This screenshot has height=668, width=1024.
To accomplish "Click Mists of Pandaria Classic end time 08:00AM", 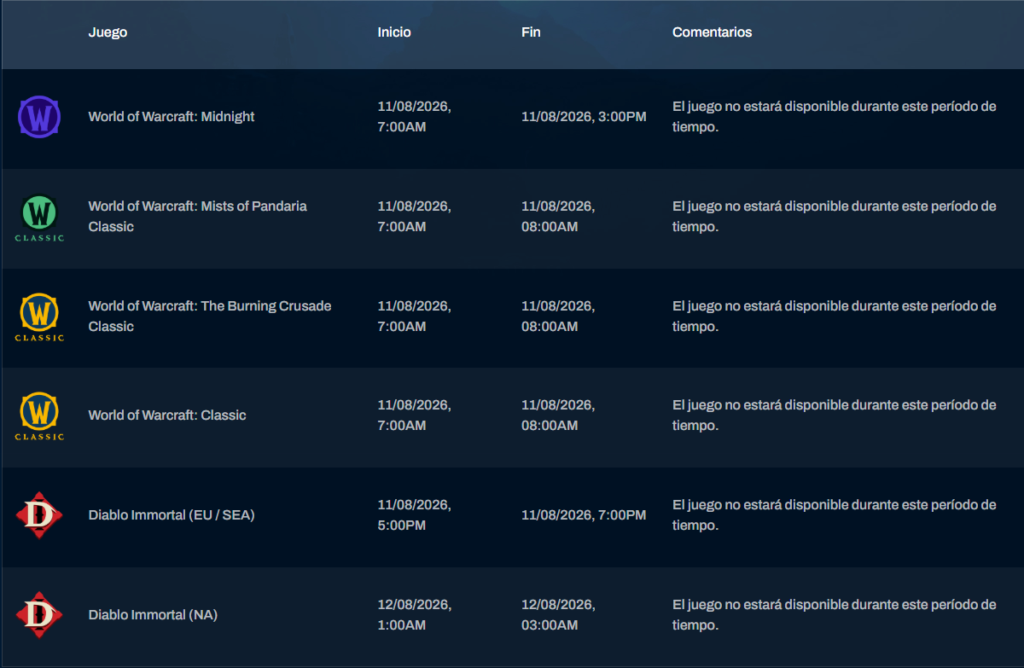I will [558, 216].
